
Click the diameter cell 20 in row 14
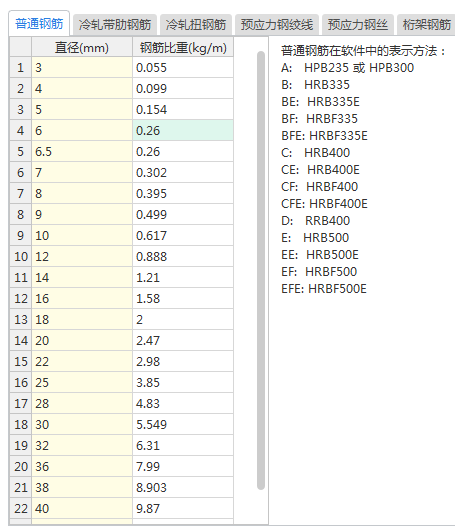(82, 340)
